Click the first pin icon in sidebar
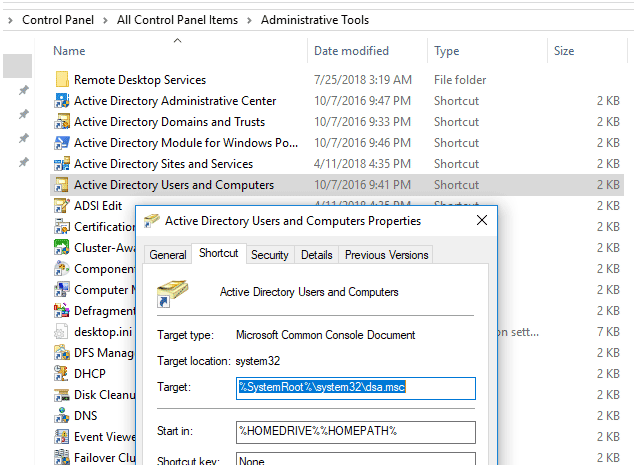Viewport: 643px width, 470px height. 24,90
